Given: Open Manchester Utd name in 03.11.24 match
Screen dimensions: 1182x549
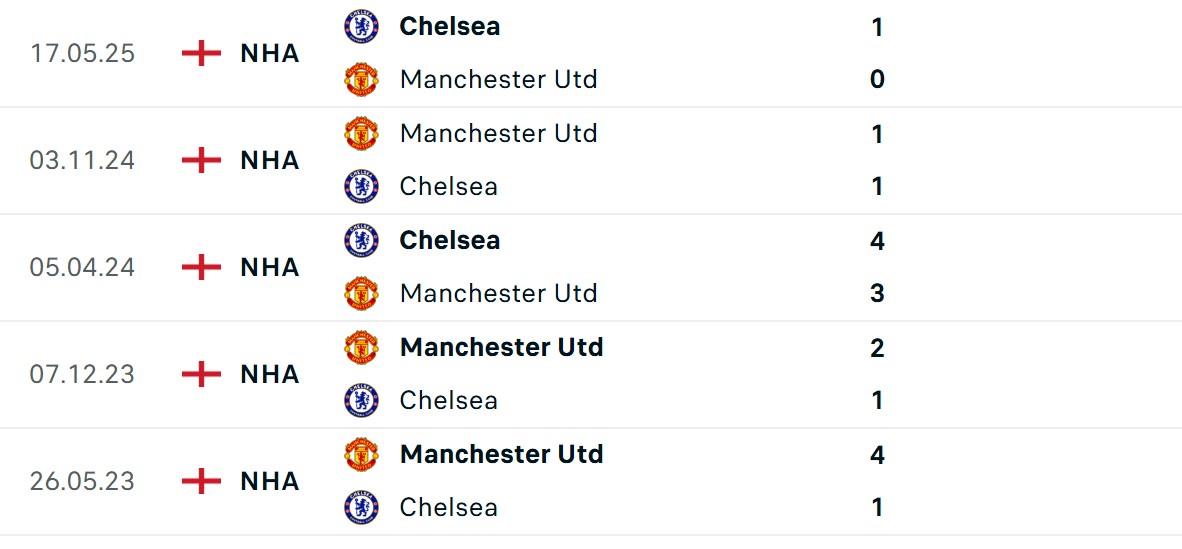Looking at the screenshot, I should click(x=498, y=133).
